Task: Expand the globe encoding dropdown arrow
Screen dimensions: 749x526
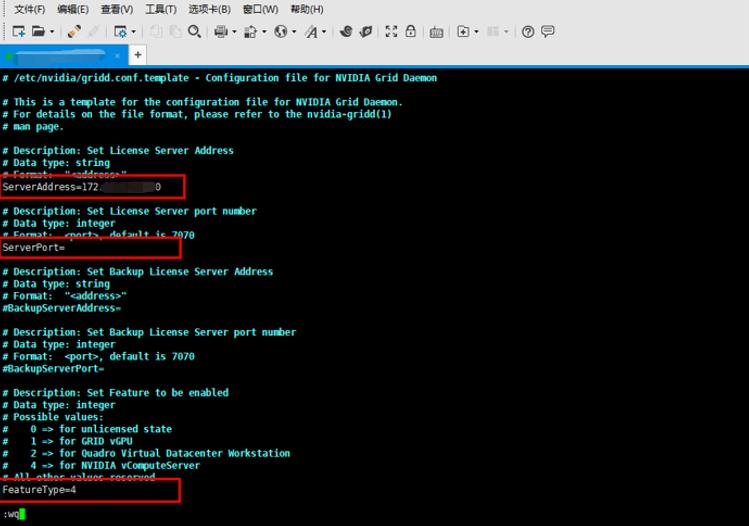Action: click(x=294, y=32)
